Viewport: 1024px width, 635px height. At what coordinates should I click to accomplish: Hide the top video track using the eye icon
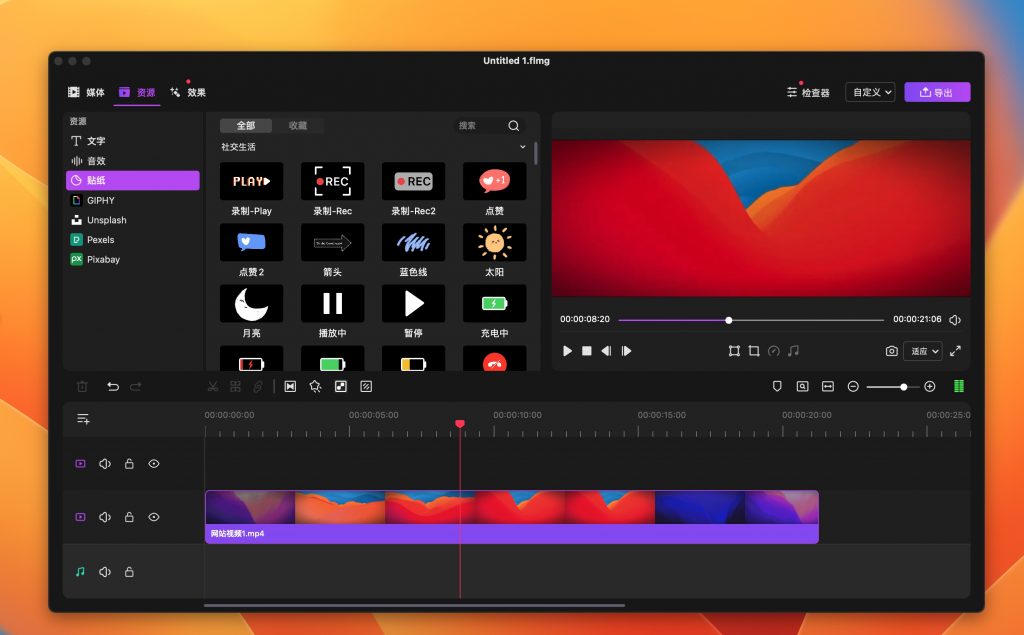[153, 463]
